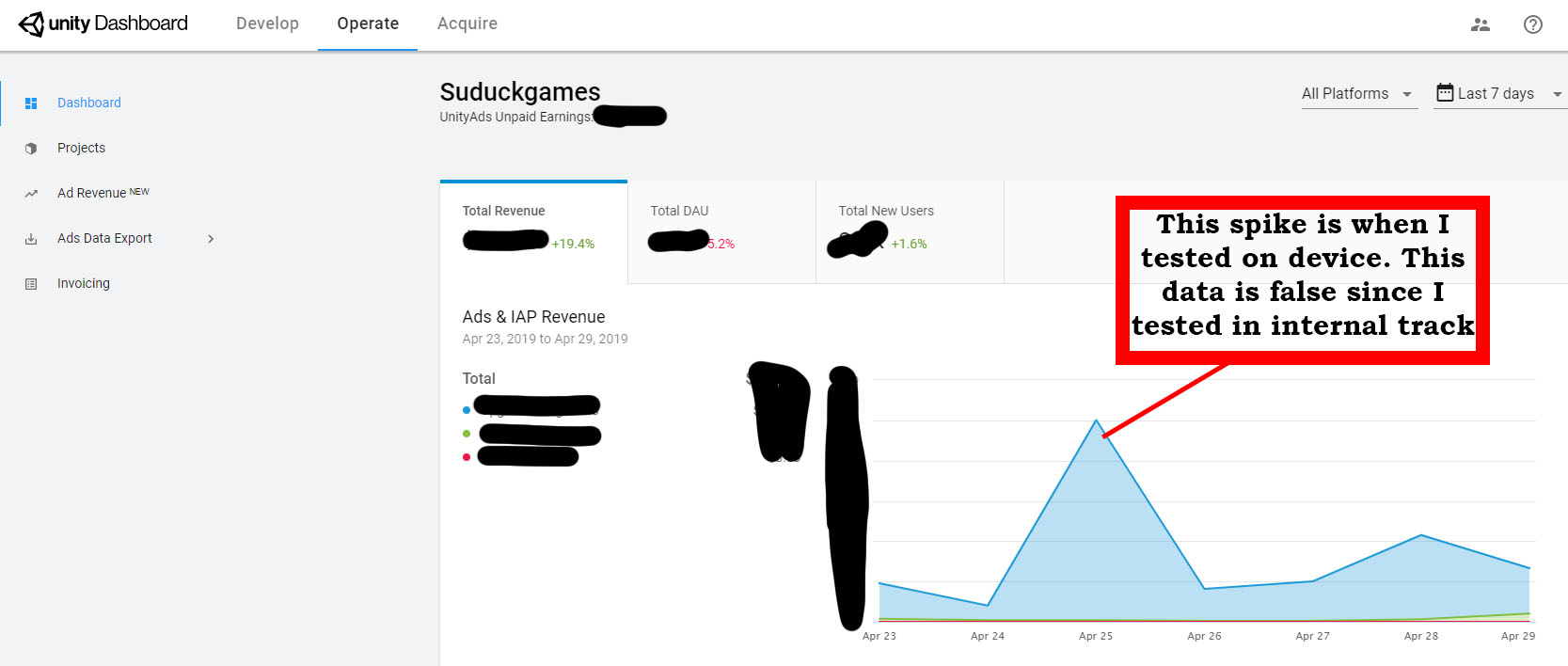Screen dimensions: 1568x666
Task: Click the Apr 27 axis label
Action: 1313,636
